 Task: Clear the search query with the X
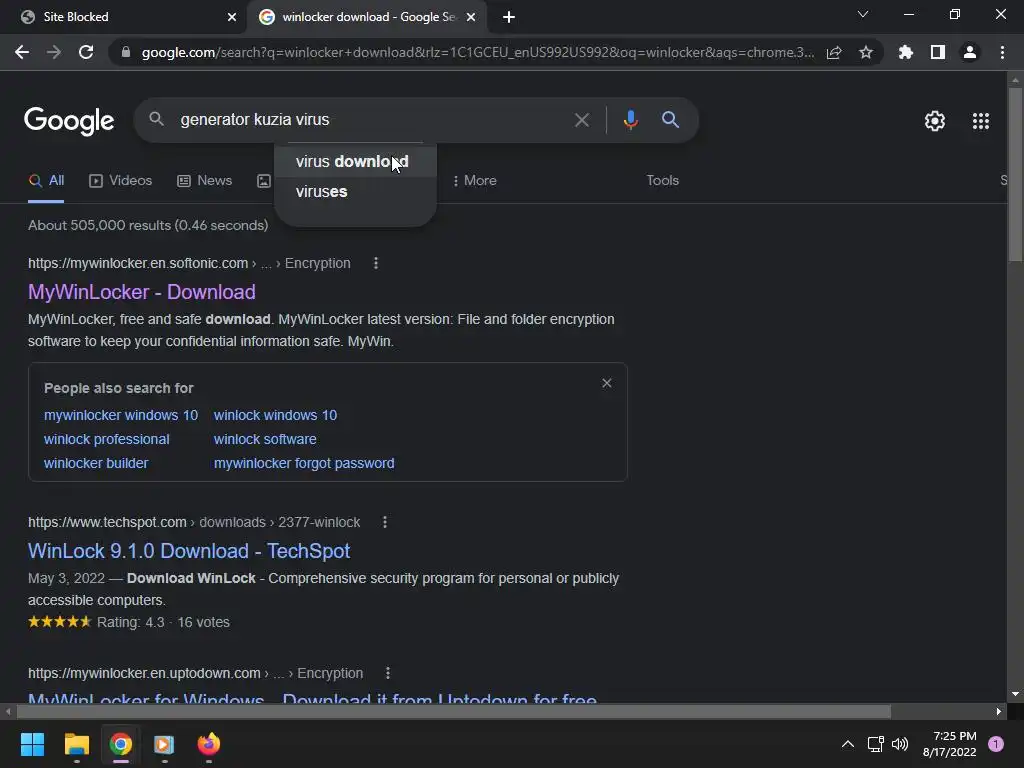coord(581,120)
